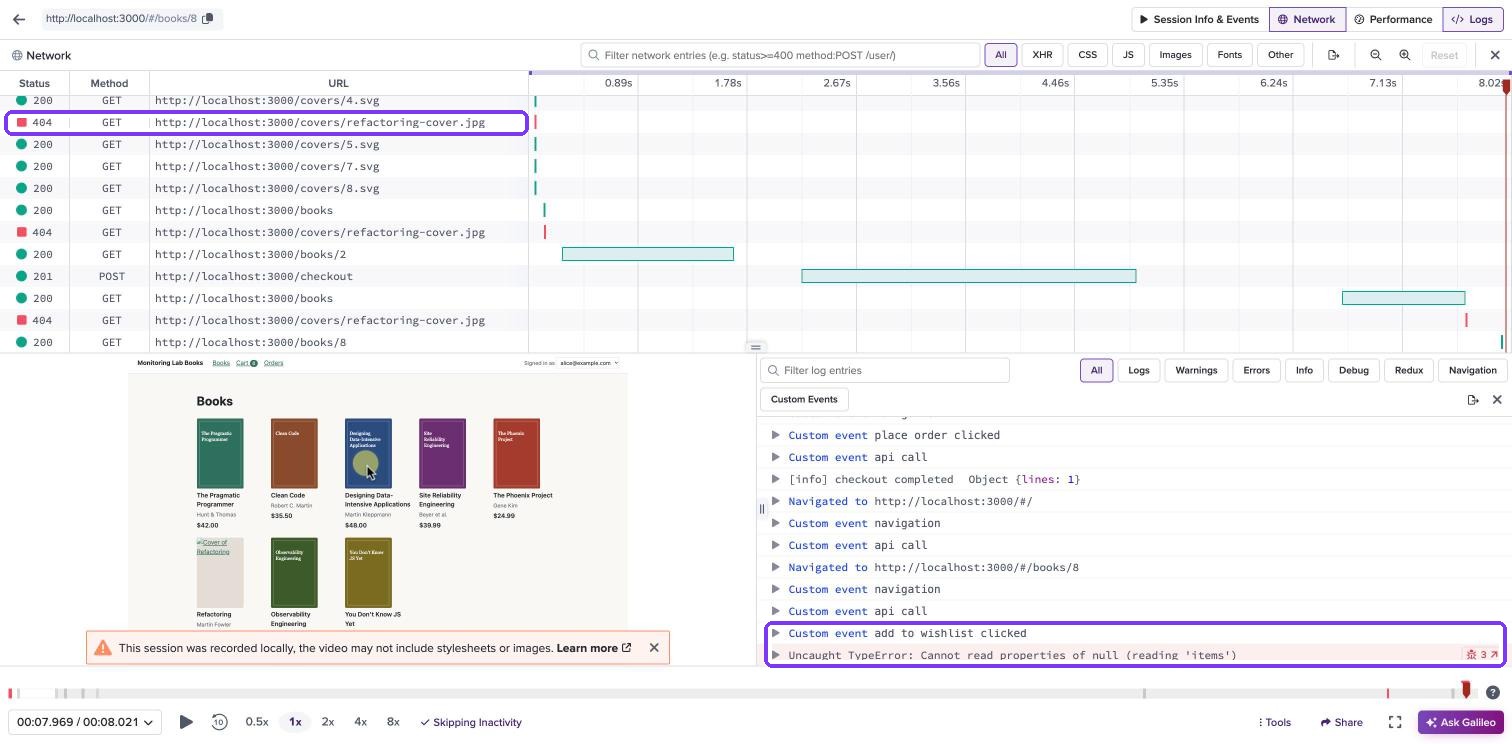Click the drag handle below the network table
This screenshot has height=744, width=1512.
pos(755,347)
